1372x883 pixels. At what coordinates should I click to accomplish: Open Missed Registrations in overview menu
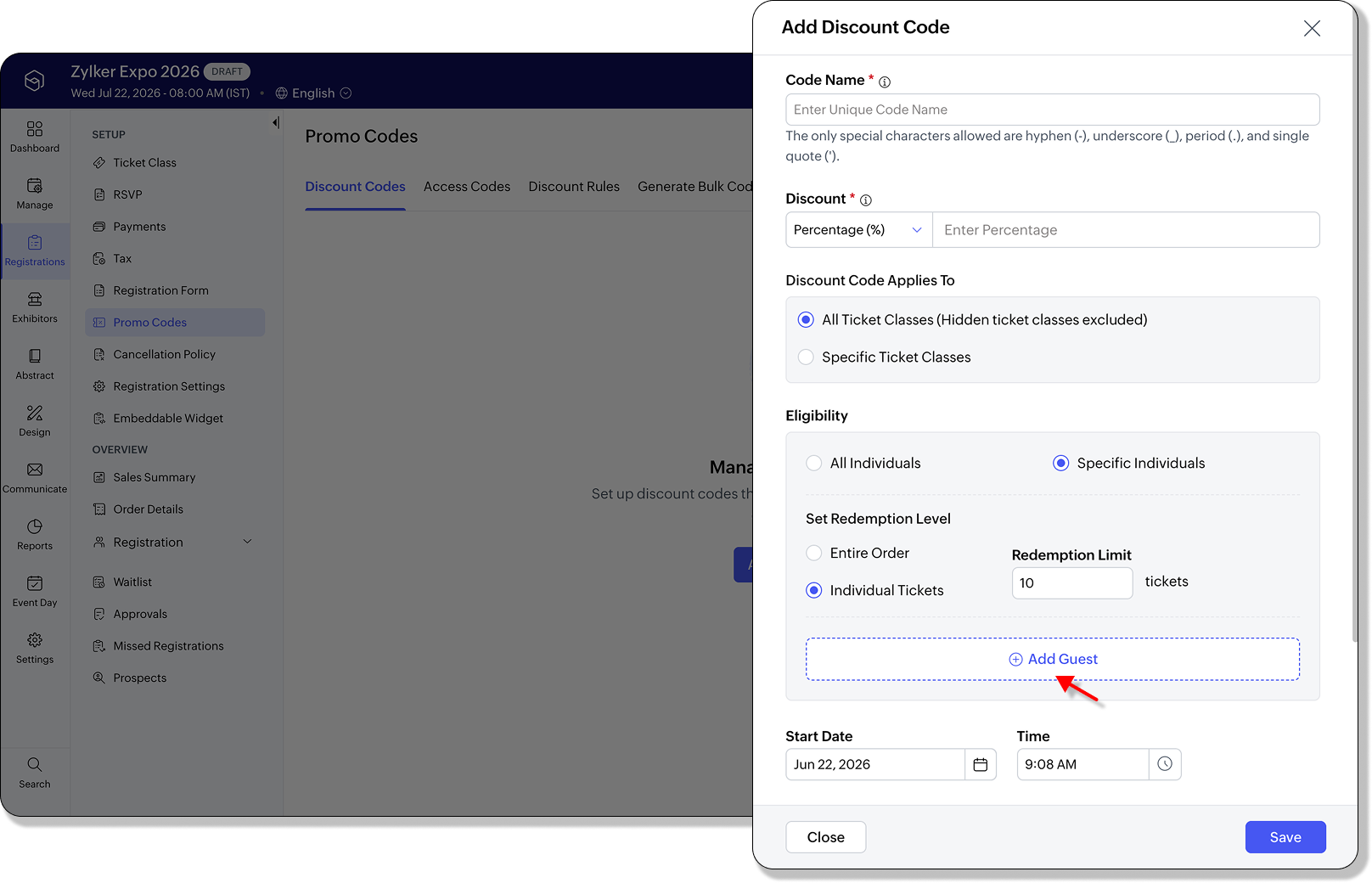(x=168, y=646)
